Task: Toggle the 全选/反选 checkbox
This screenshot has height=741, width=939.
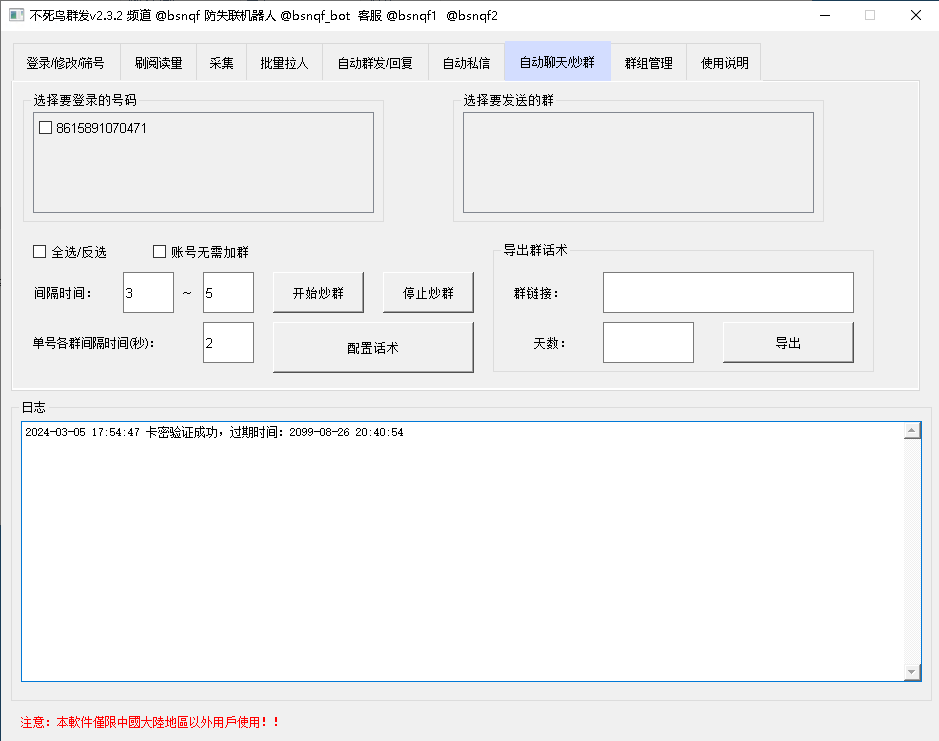Action: [x=40, y=252]
